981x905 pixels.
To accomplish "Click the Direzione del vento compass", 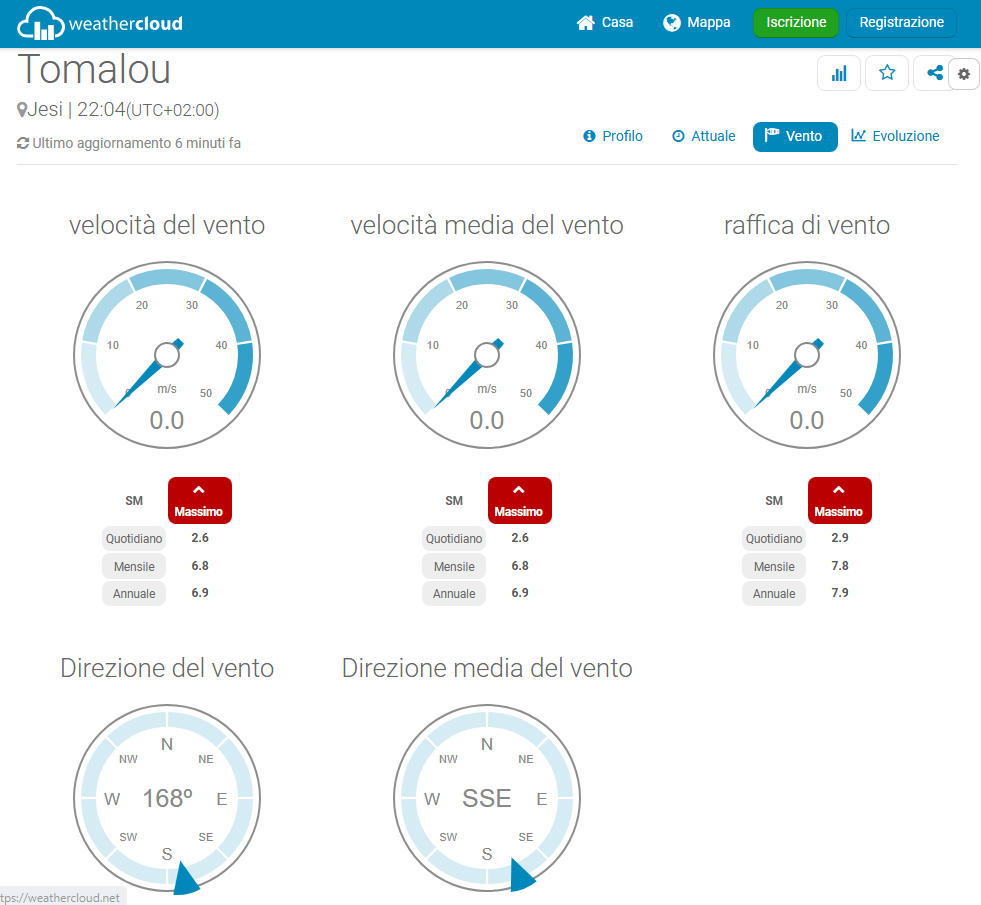I will [167, 798].
